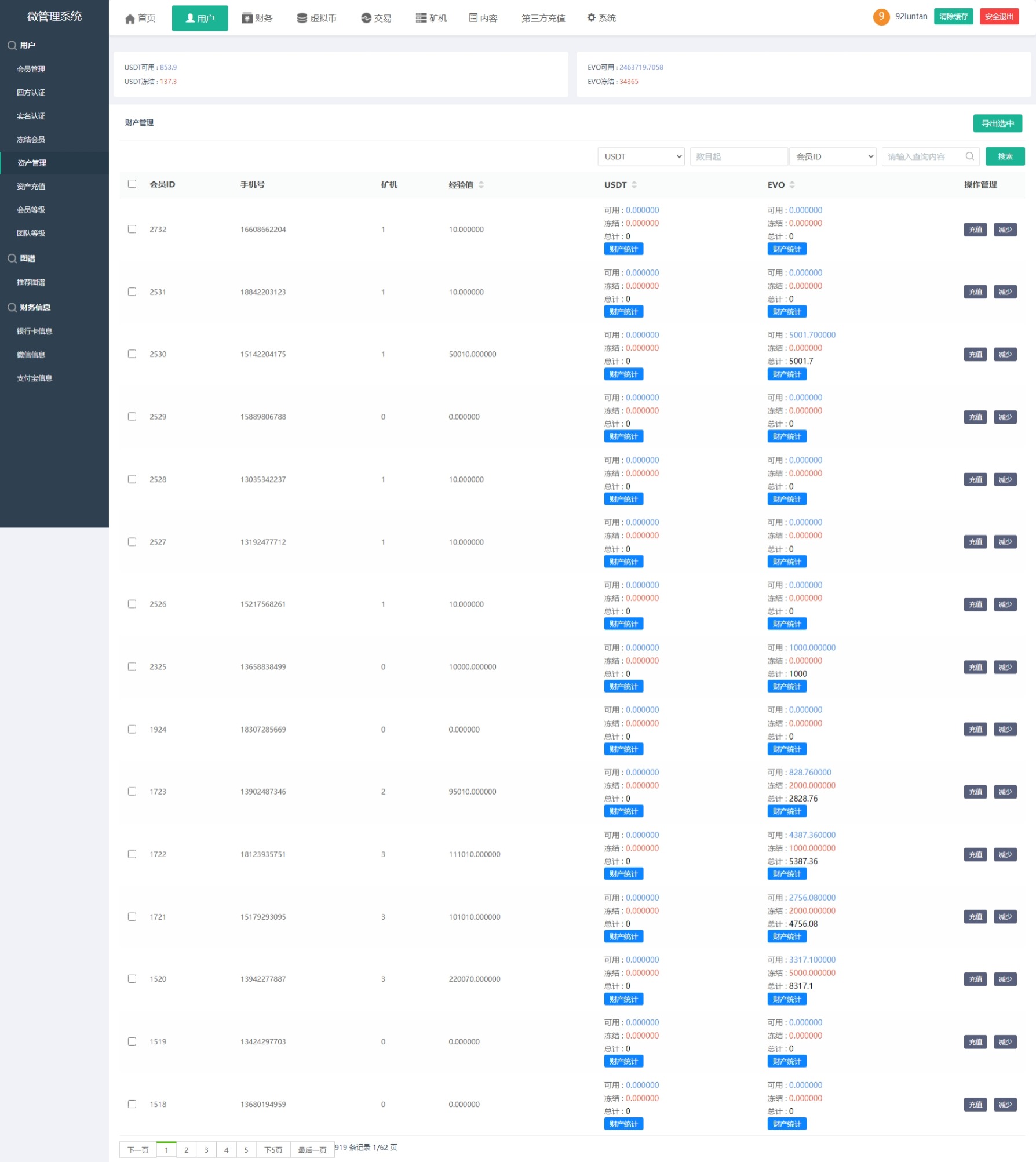Select the 用户 top navigation tab
This screenshot has width=1036, height=1162.
[x=200, y=18]
